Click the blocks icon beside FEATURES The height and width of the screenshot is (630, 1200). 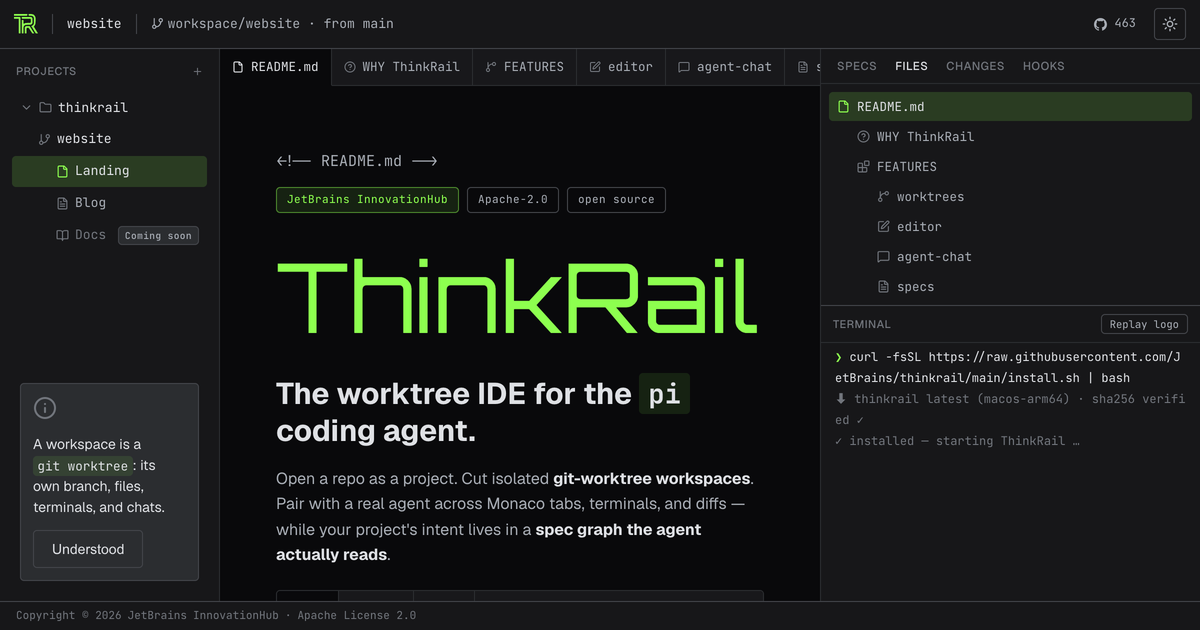click(x=863, y=167)
